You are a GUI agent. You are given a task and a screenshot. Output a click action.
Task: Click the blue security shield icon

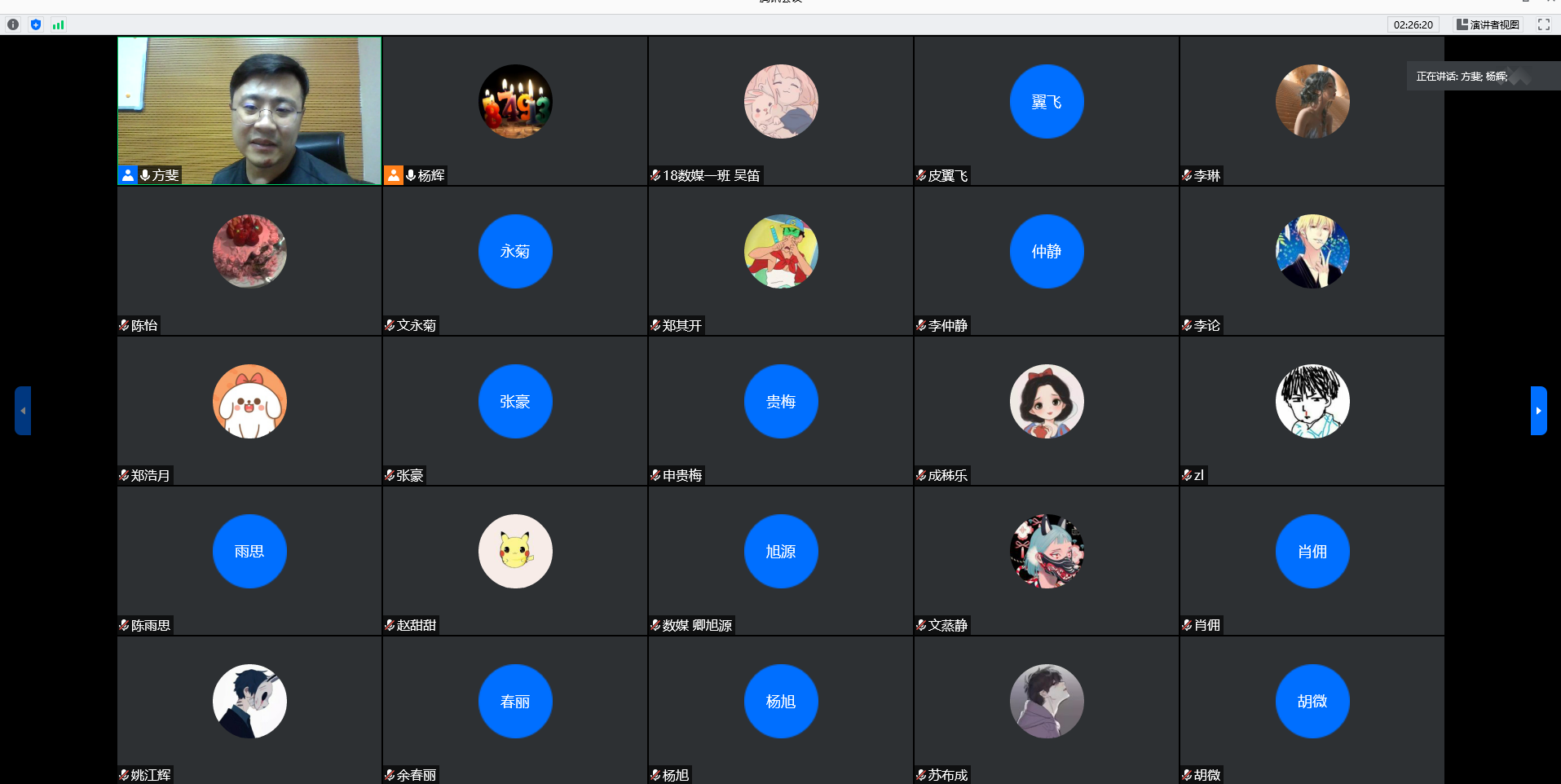pos(36,24)
